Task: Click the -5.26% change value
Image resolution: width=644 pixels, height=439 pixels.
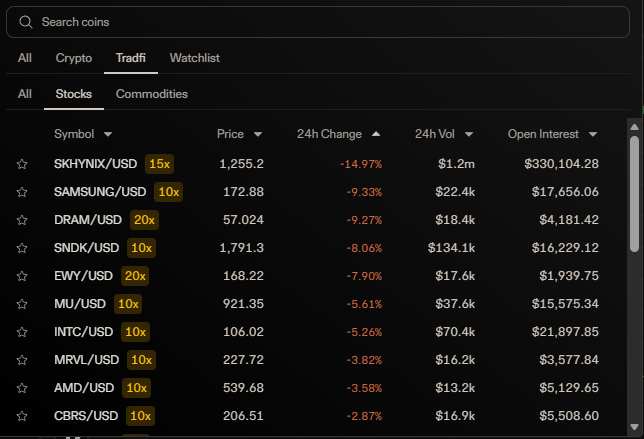Action: [x=364, y=332]
